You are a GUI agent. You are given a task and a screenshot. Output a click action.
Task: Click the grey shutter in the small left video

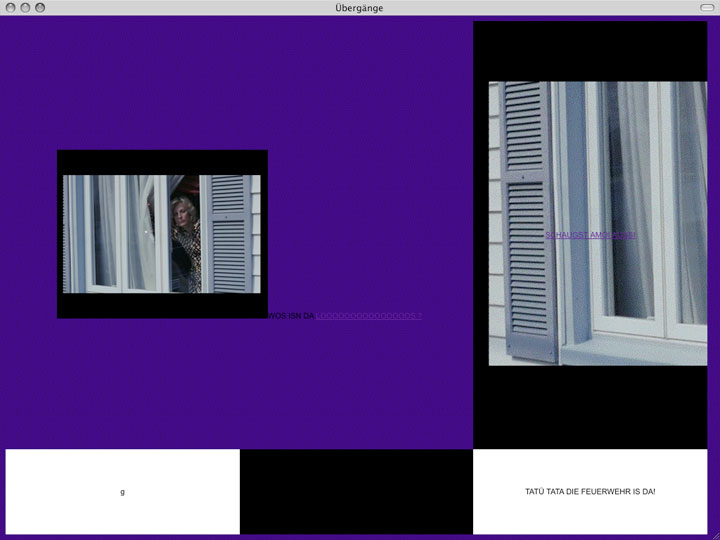click(x=229, y=232)
